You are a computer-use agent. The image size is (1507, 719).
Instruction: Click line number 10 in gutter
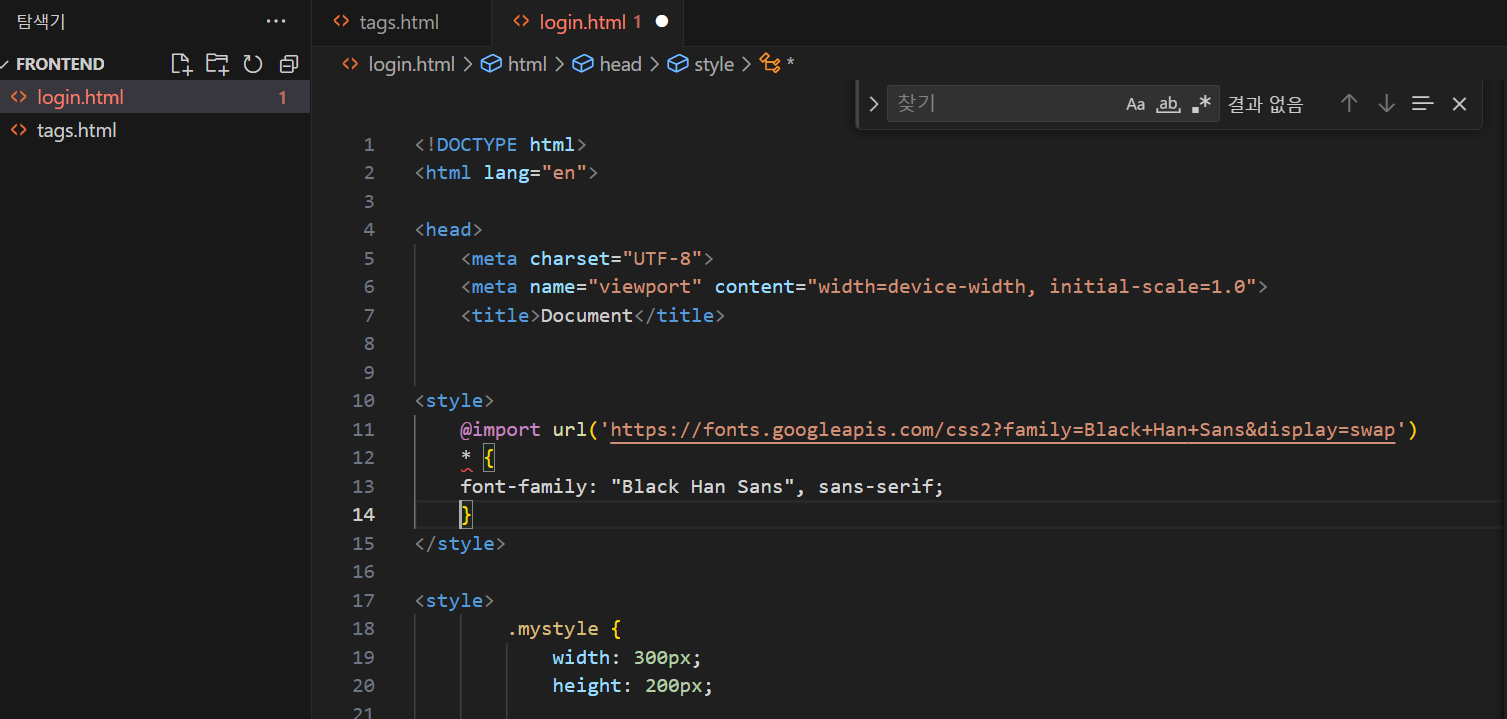coord(363,401)
